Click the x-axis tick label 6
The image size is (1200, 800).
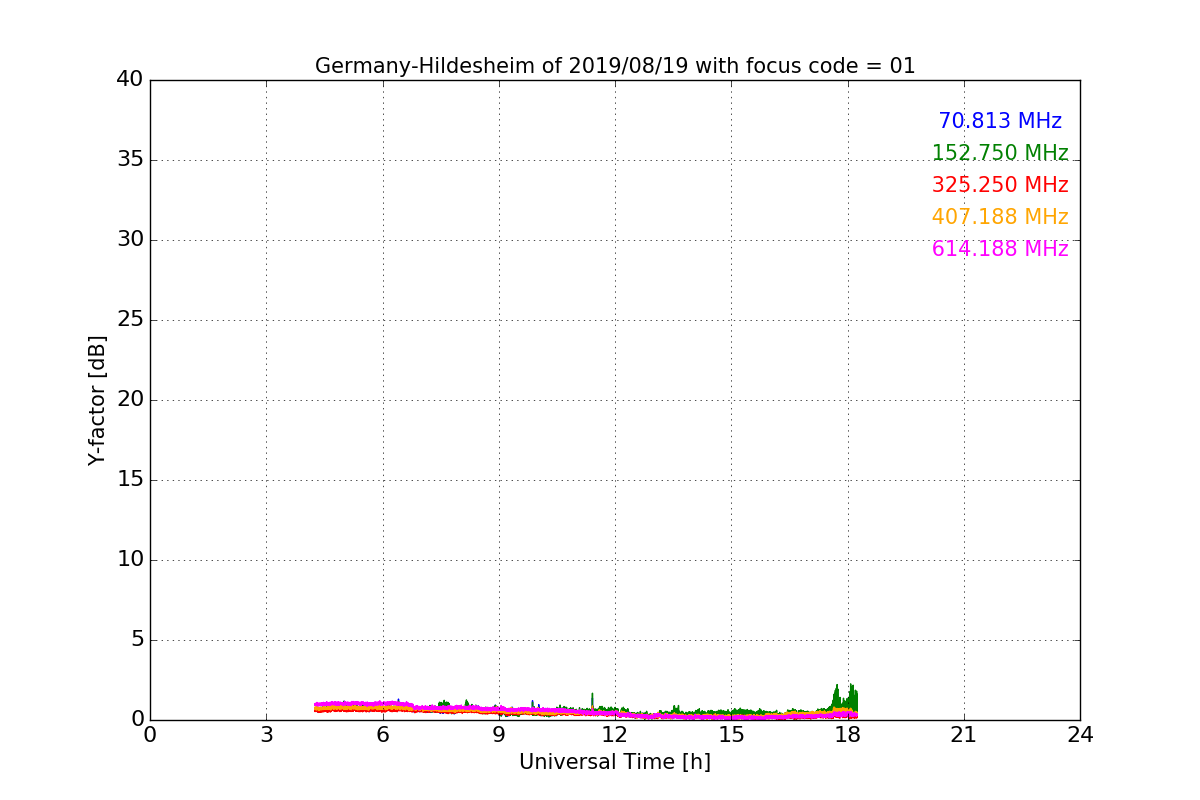382,735
